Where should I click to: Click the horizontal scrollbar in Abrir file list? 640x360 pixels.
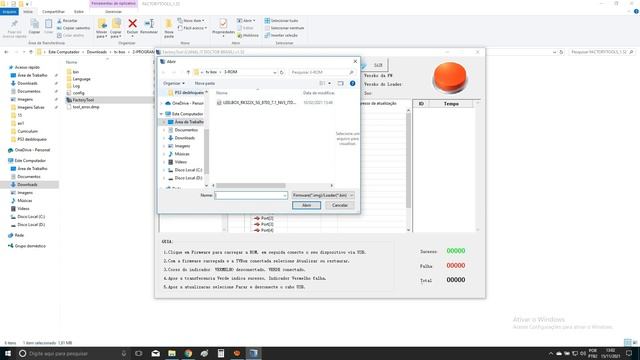click(251, 186)
